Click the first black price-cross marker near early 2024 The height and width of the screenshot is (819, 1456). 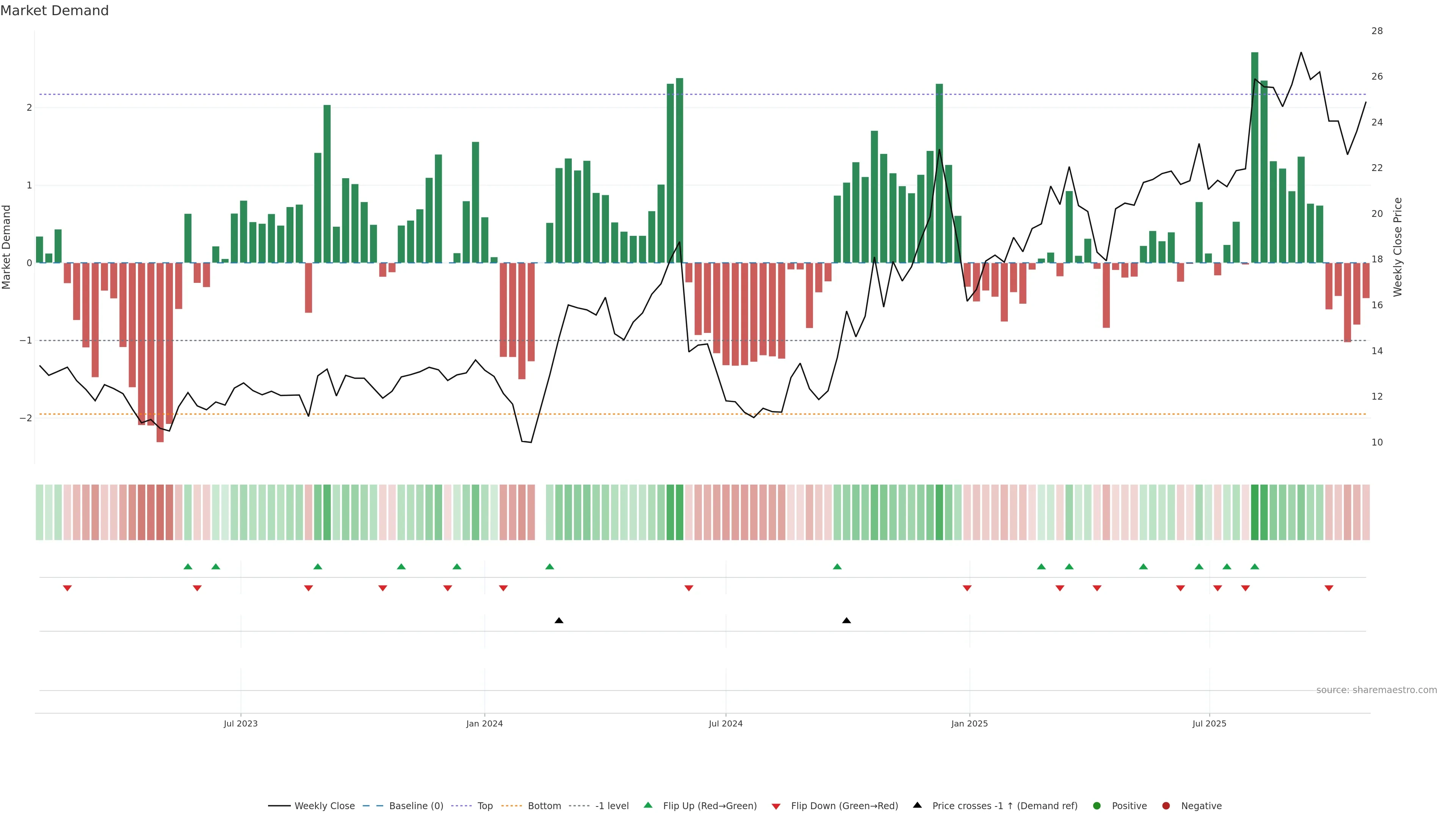pos(559,621)
